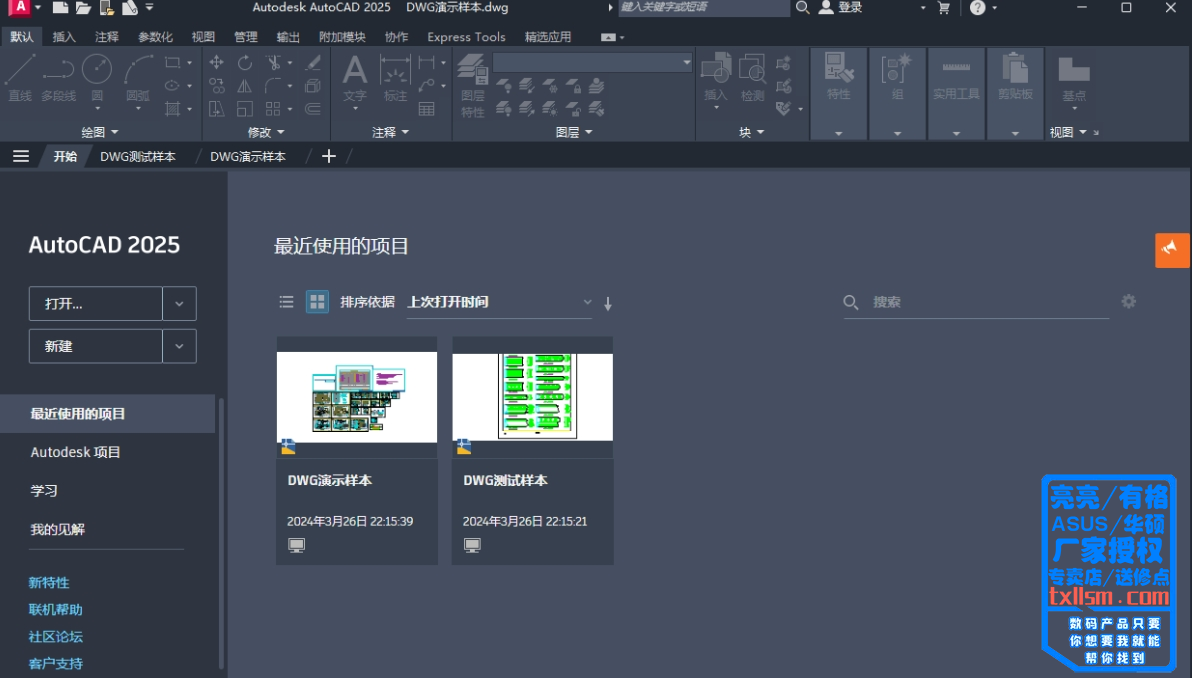
Task: Expand the Block (块) panel
Action: [752, 132]
